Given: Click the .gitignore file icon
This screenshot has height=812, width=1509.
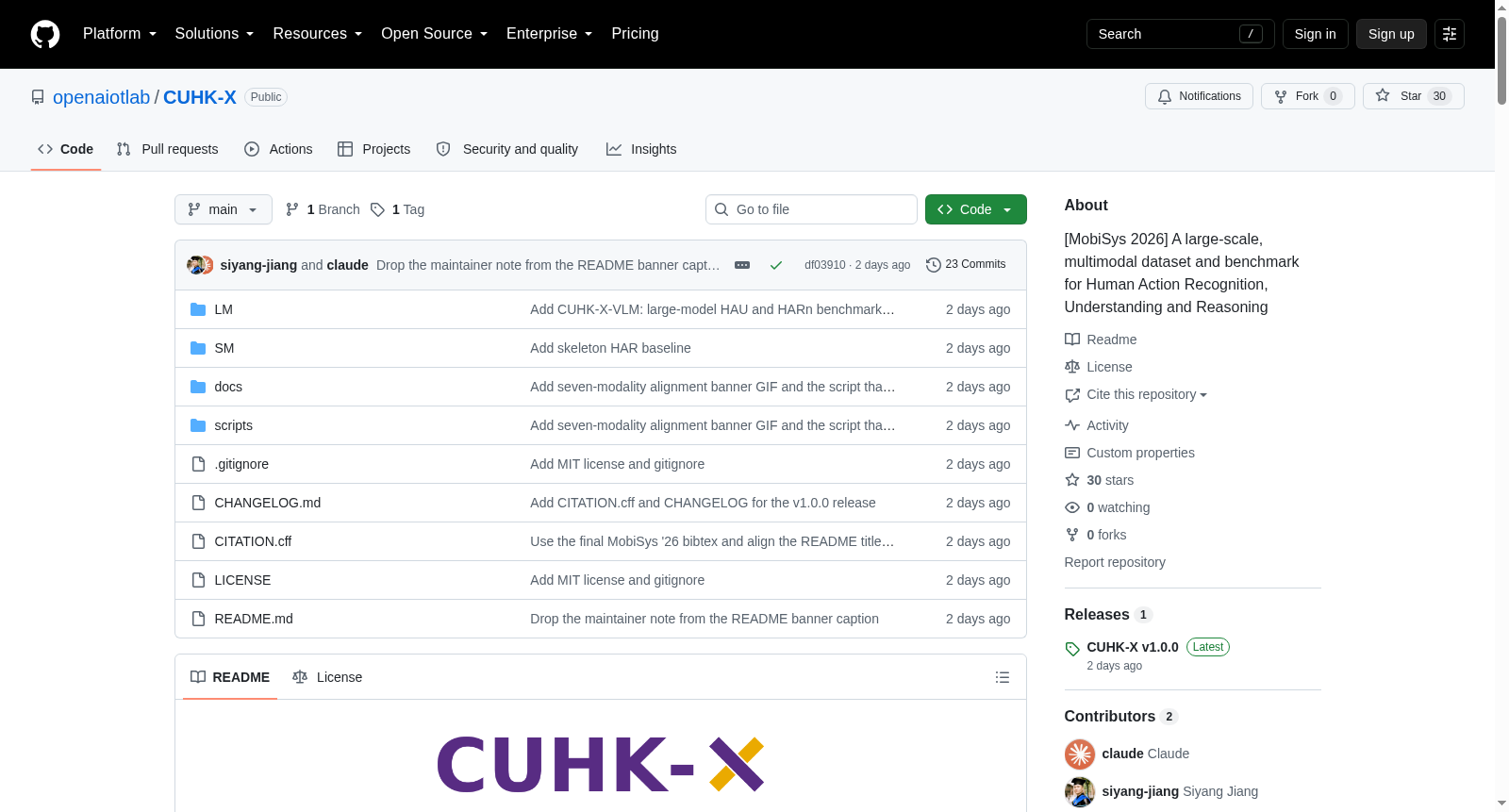Looking at the screenshot, I should pyautogui.click(x=198, y=464).
